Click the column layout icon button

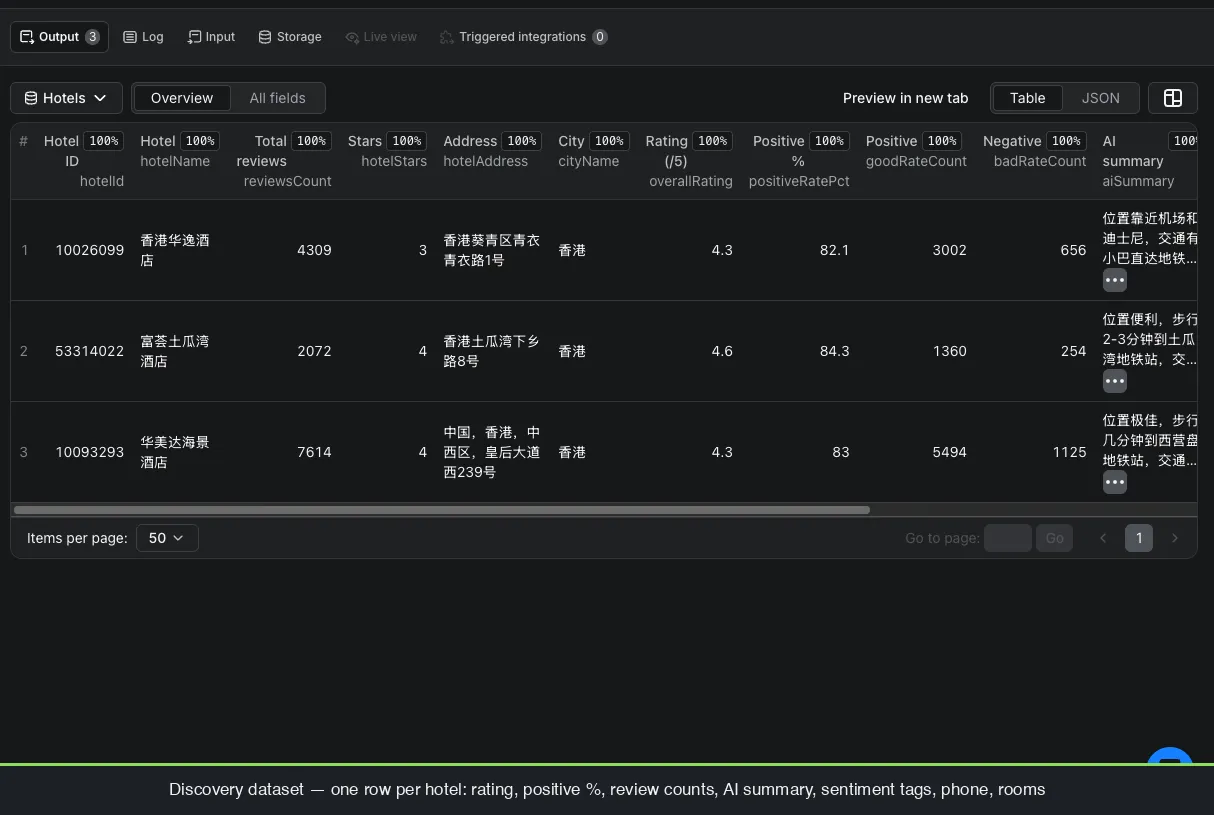1173,98
